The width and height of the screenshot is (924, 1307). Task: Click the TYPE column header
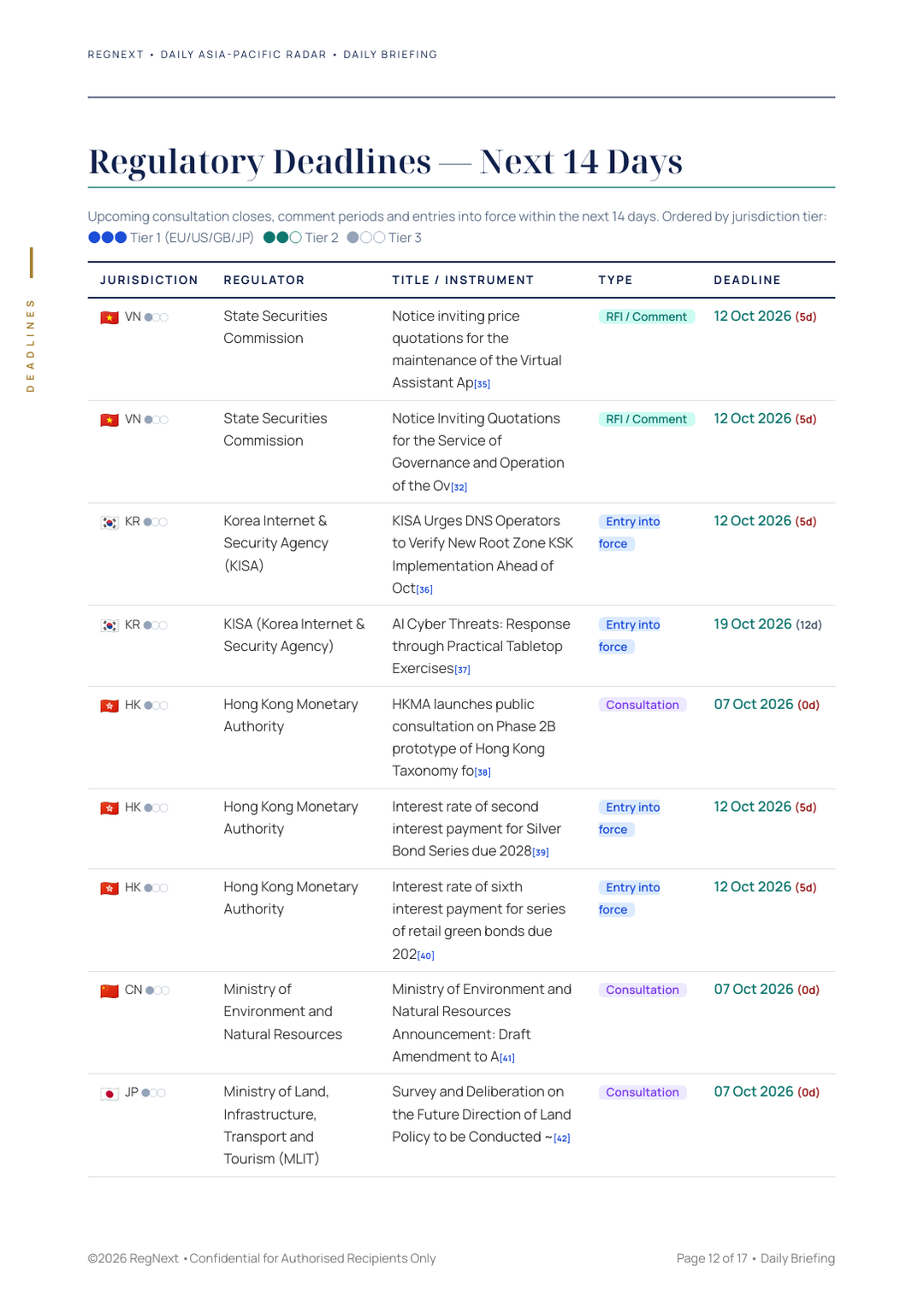tap(615, 280)
